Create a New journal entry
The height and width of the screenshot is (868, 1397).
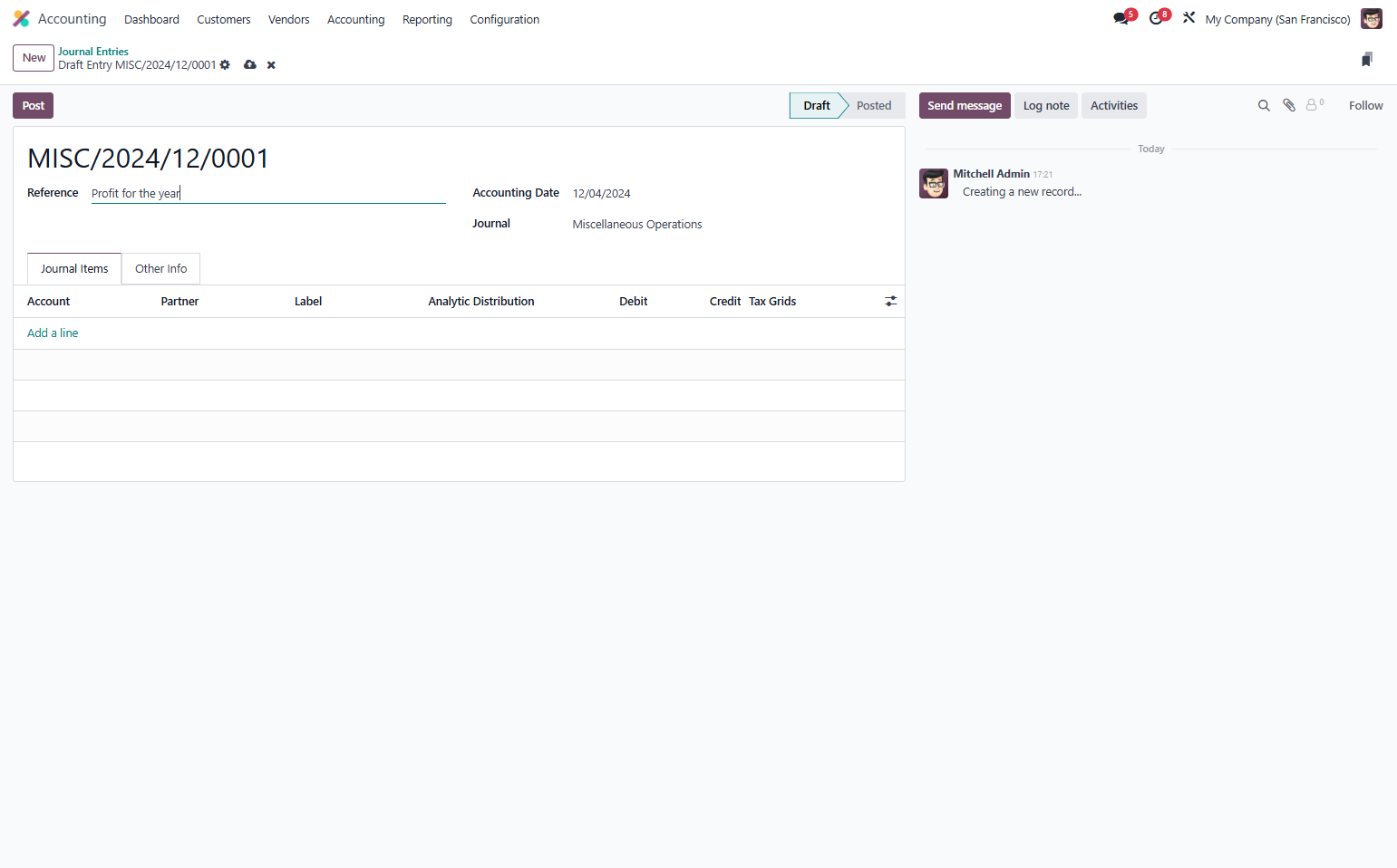[34, 58]
